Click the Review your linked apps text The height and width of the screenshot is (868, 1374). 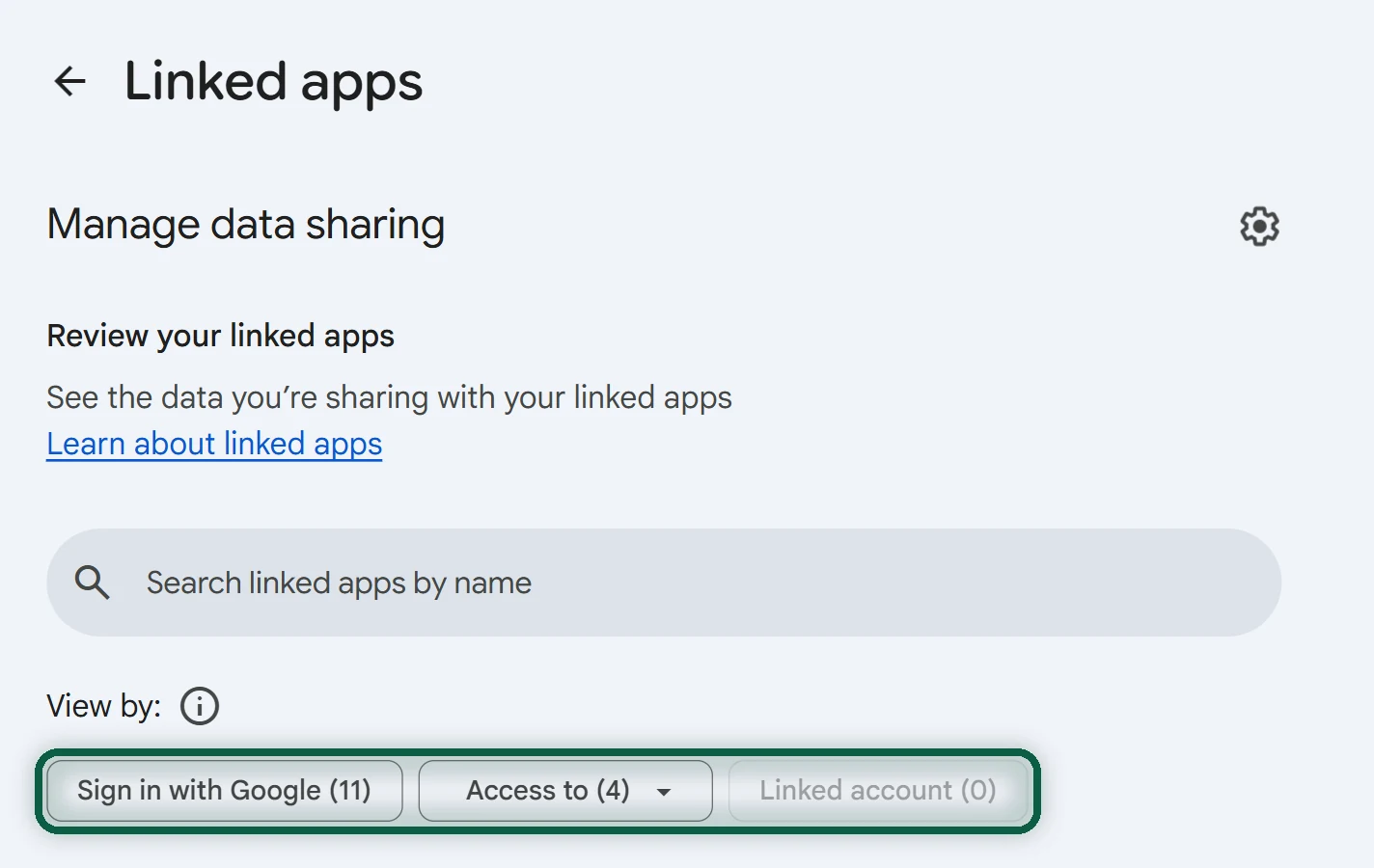pyautogui.click(x=221, y=336)
